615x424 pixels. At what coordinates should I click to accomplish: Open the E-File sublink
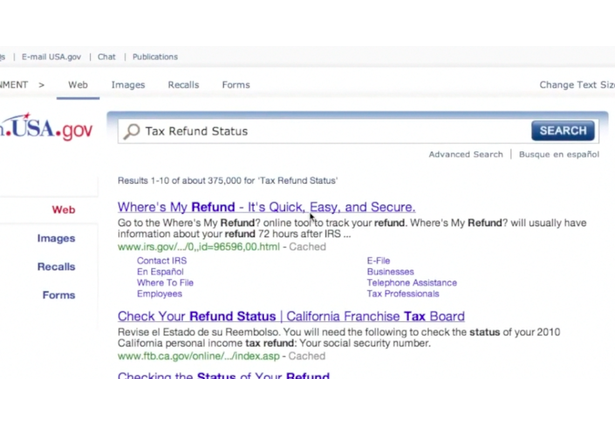(x=378, y=260)
